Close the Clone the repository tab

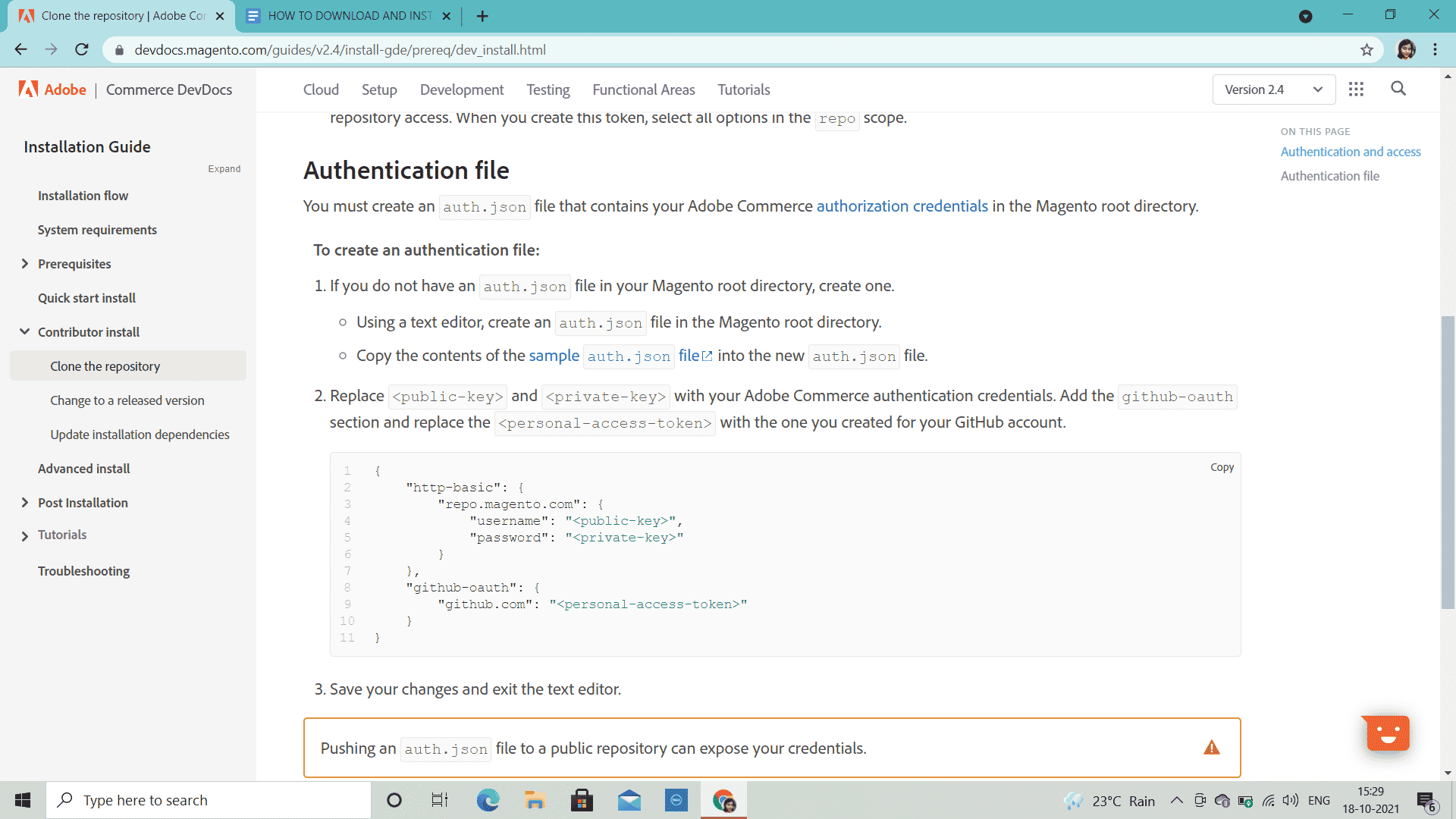point(220,16)
